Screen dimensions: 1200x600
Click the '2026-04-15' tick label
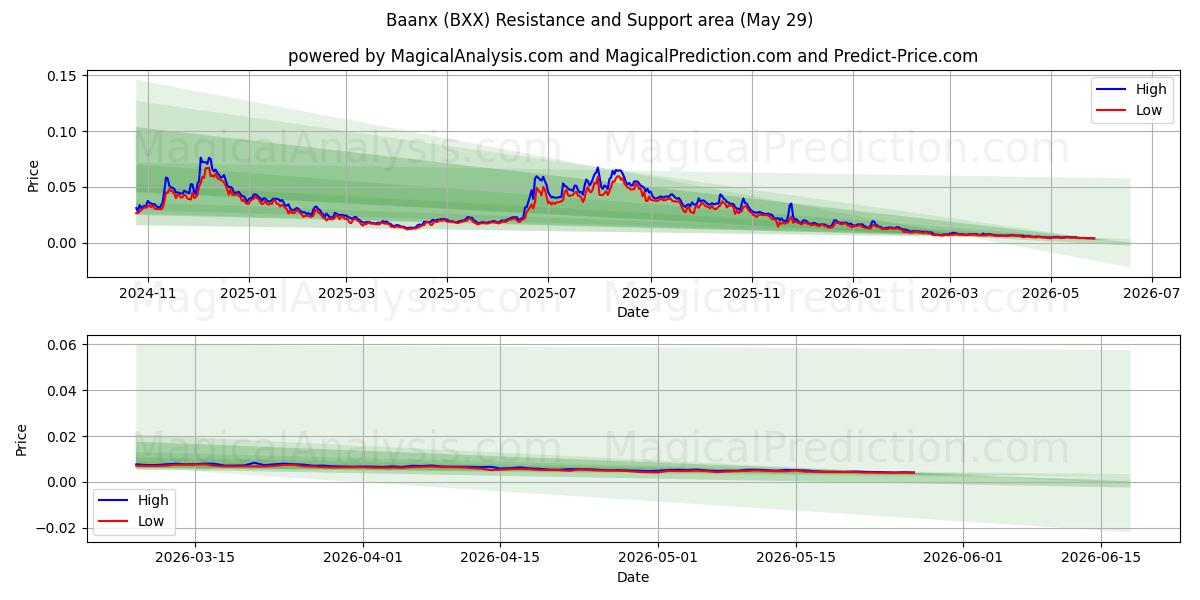point(499,559)
